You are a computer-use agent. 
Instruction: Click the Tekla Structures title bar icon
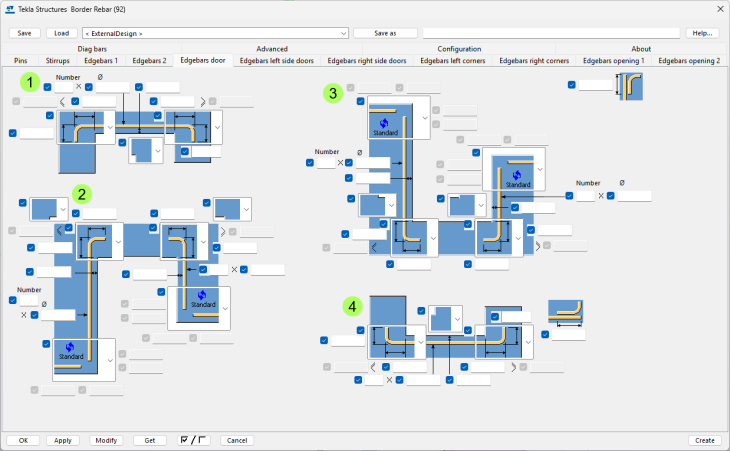[x=10, y=9]
